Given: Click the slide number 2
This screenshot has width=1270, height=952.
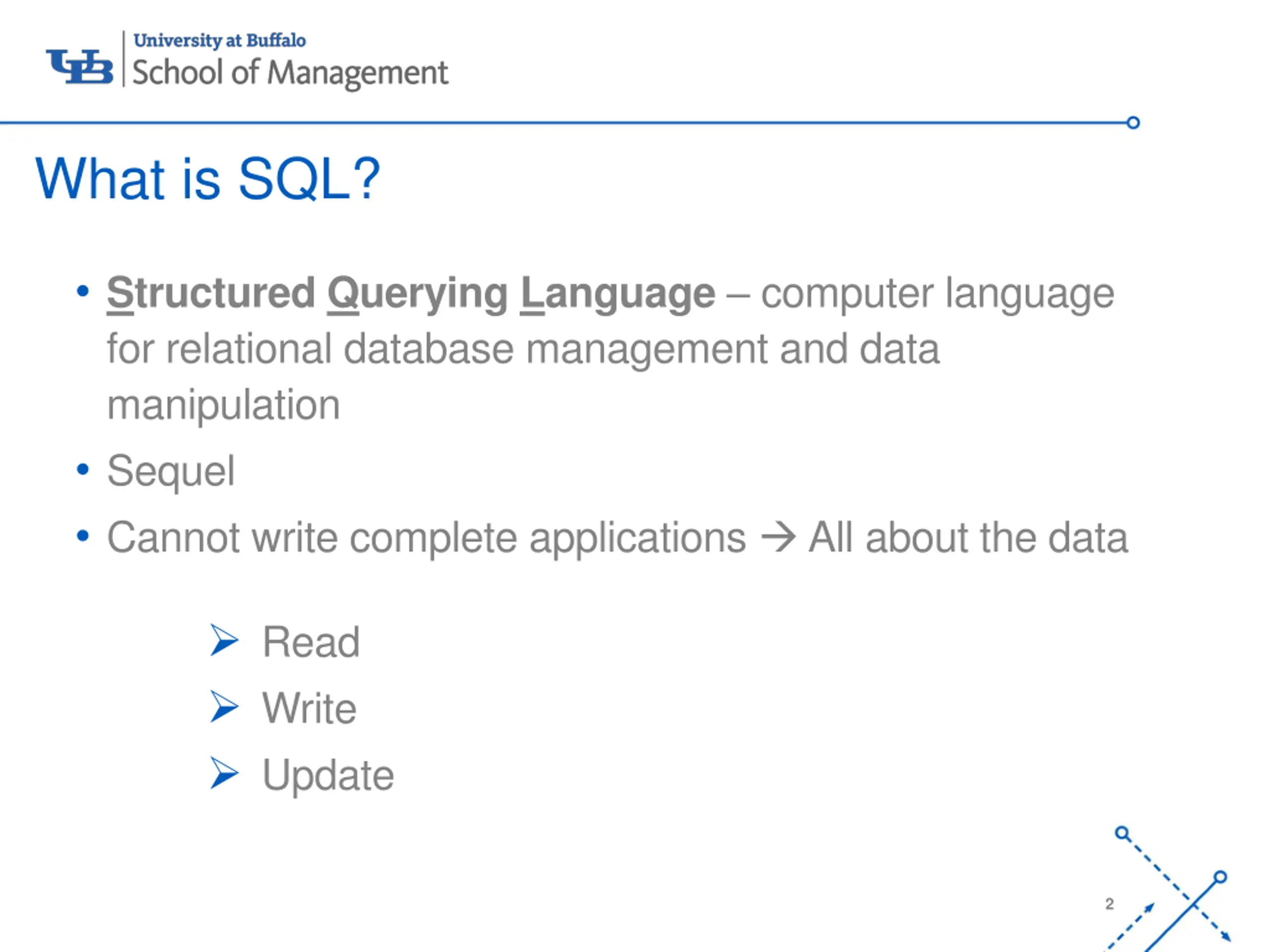Looking at the screenshot, I should 1109,904.
